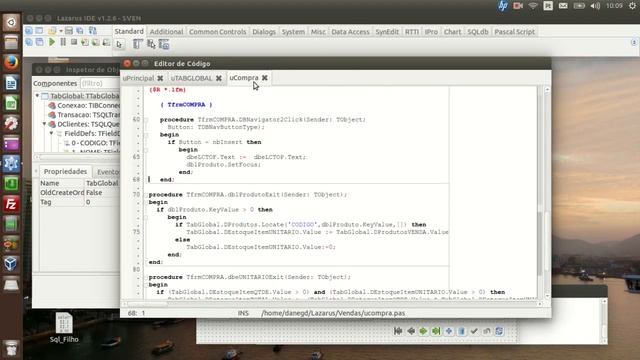Click the code editor horizontal scrollbar
The image size is (640, 360).
coord(333,304)
